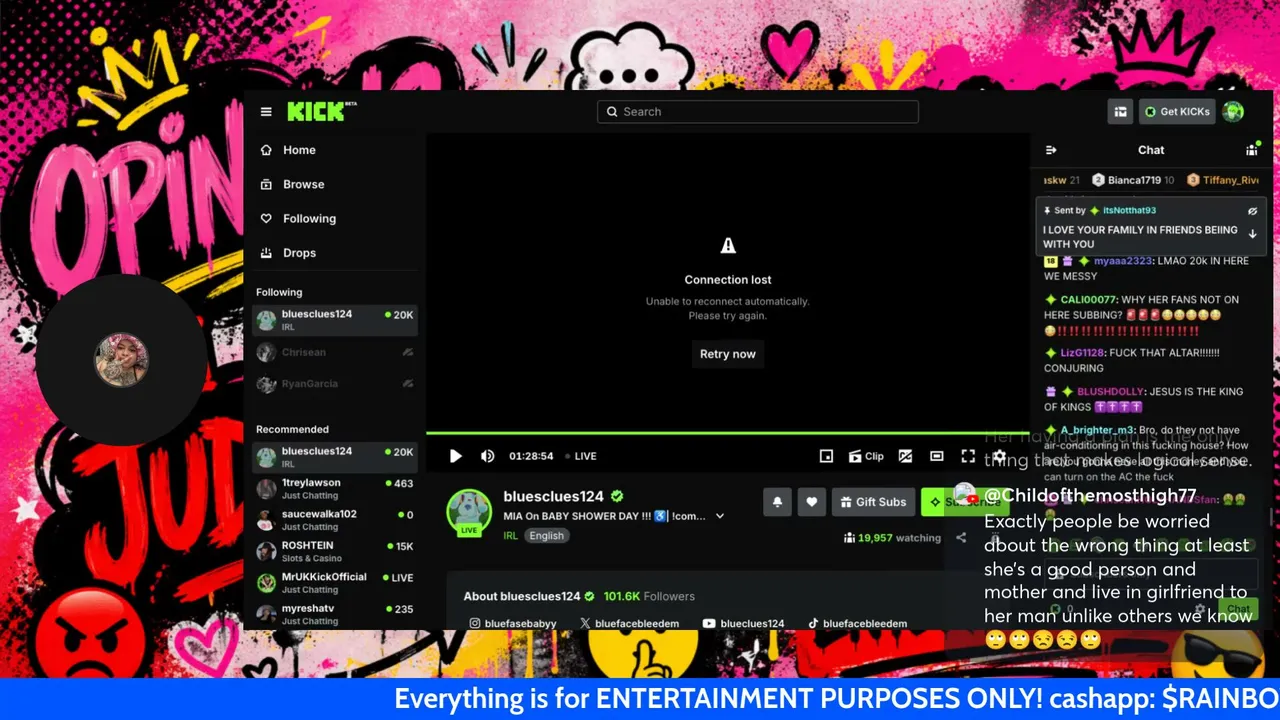
Task: Collapse the chat panel
Action: tap(1051, 150)
